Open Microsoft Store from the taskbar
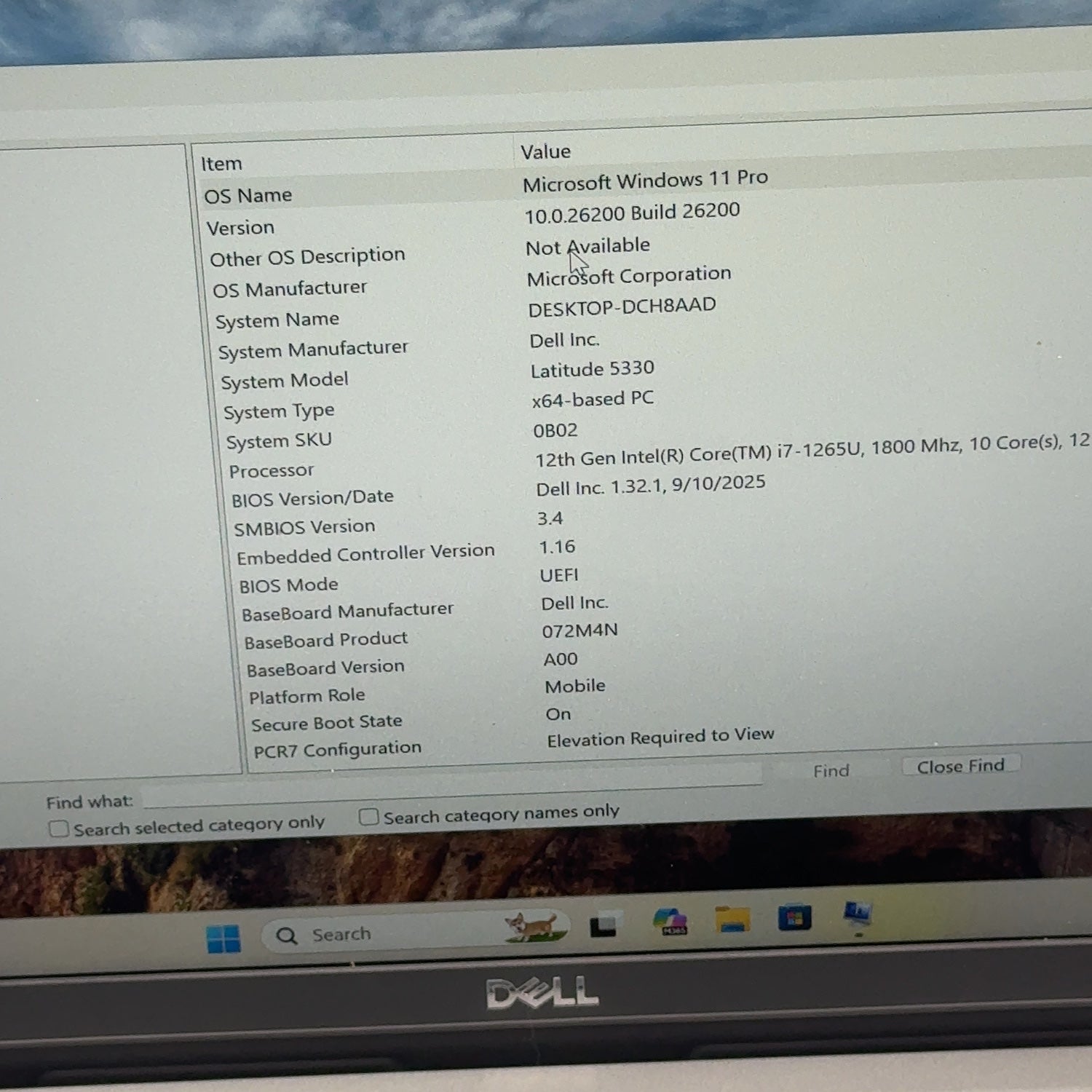 [x=794, y=917]
